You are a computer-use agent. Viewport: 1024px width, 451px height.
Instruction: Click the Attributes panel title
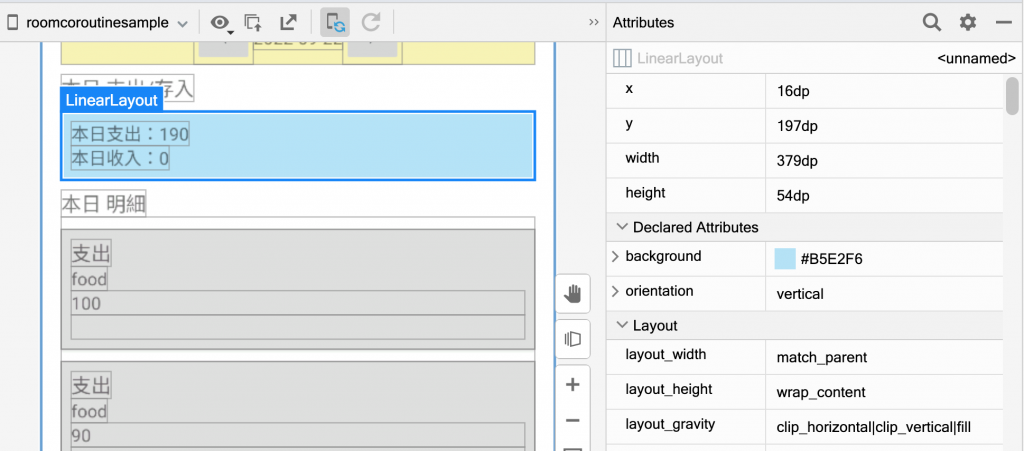point(643,23)
